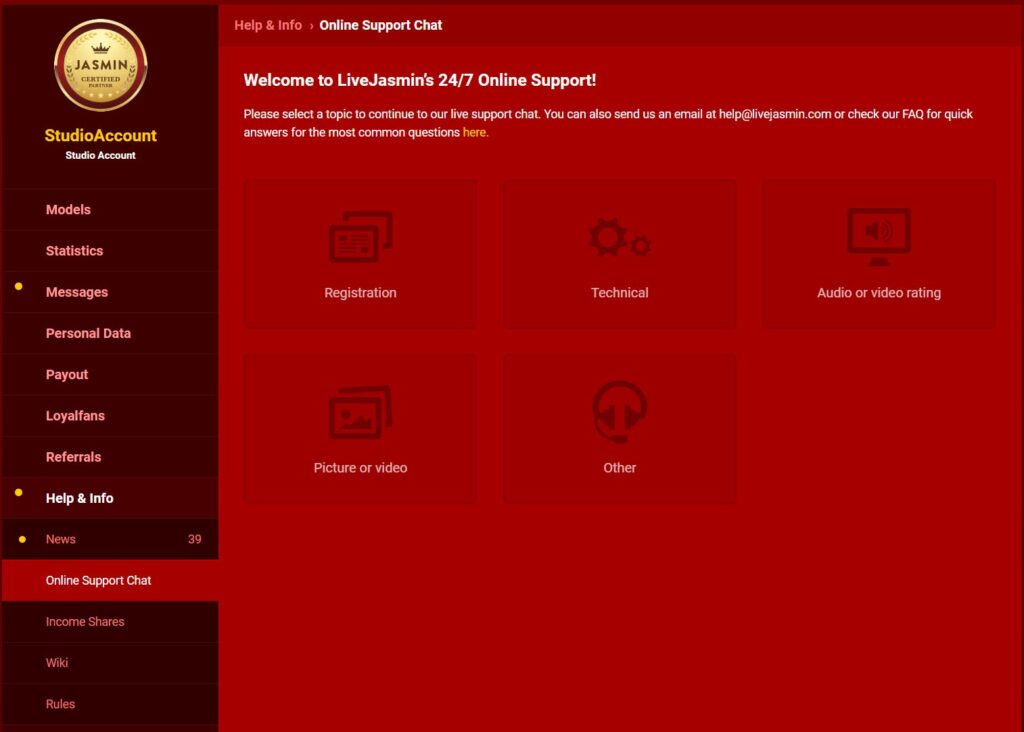
Task: Click the Help & Info breadcrumb link
Action: tap(268, 25)
